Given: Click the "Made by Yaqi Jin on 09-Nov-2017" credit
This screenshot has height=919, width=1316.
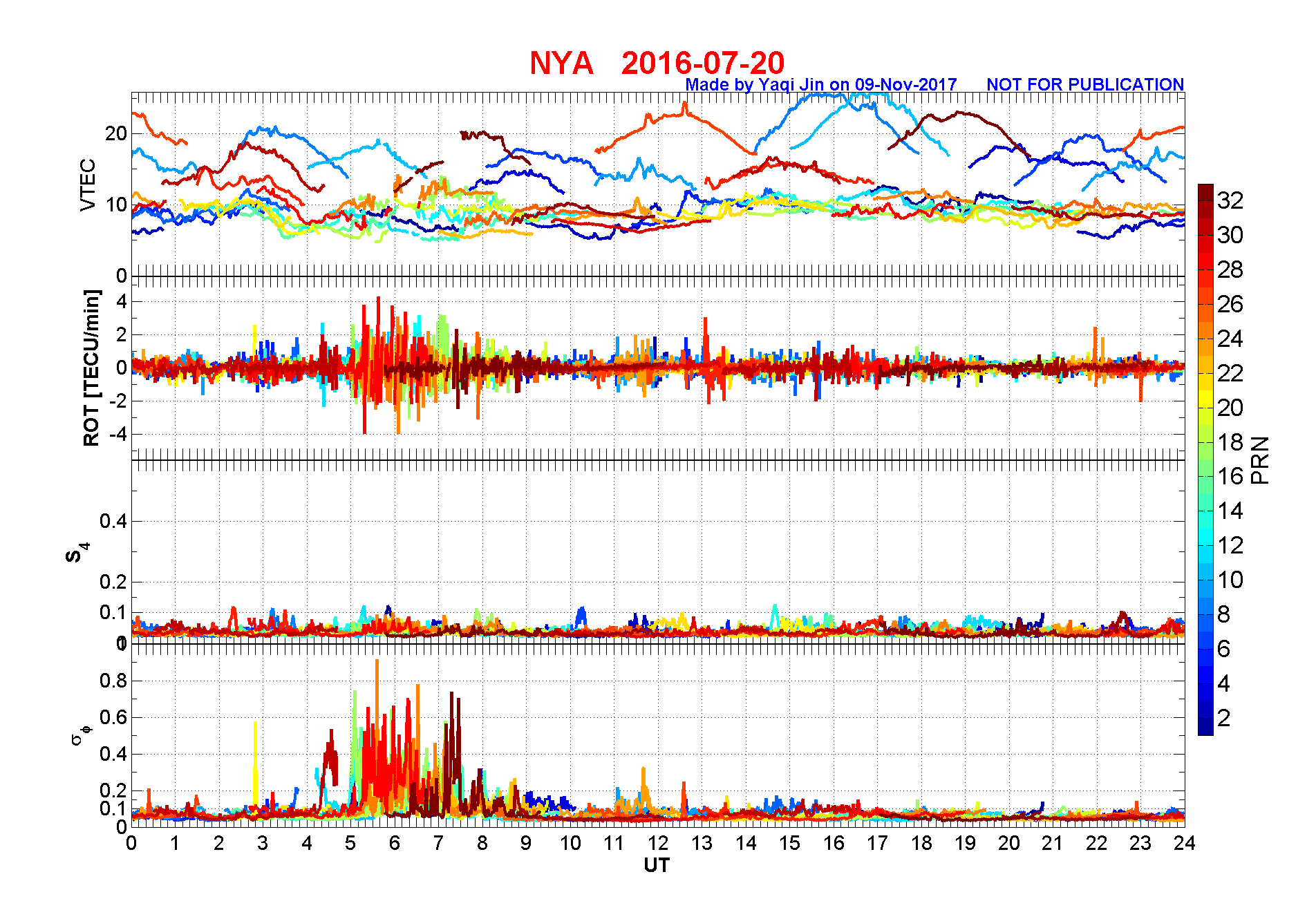Looking at the screenshot, I should click(x=821, y=84).
